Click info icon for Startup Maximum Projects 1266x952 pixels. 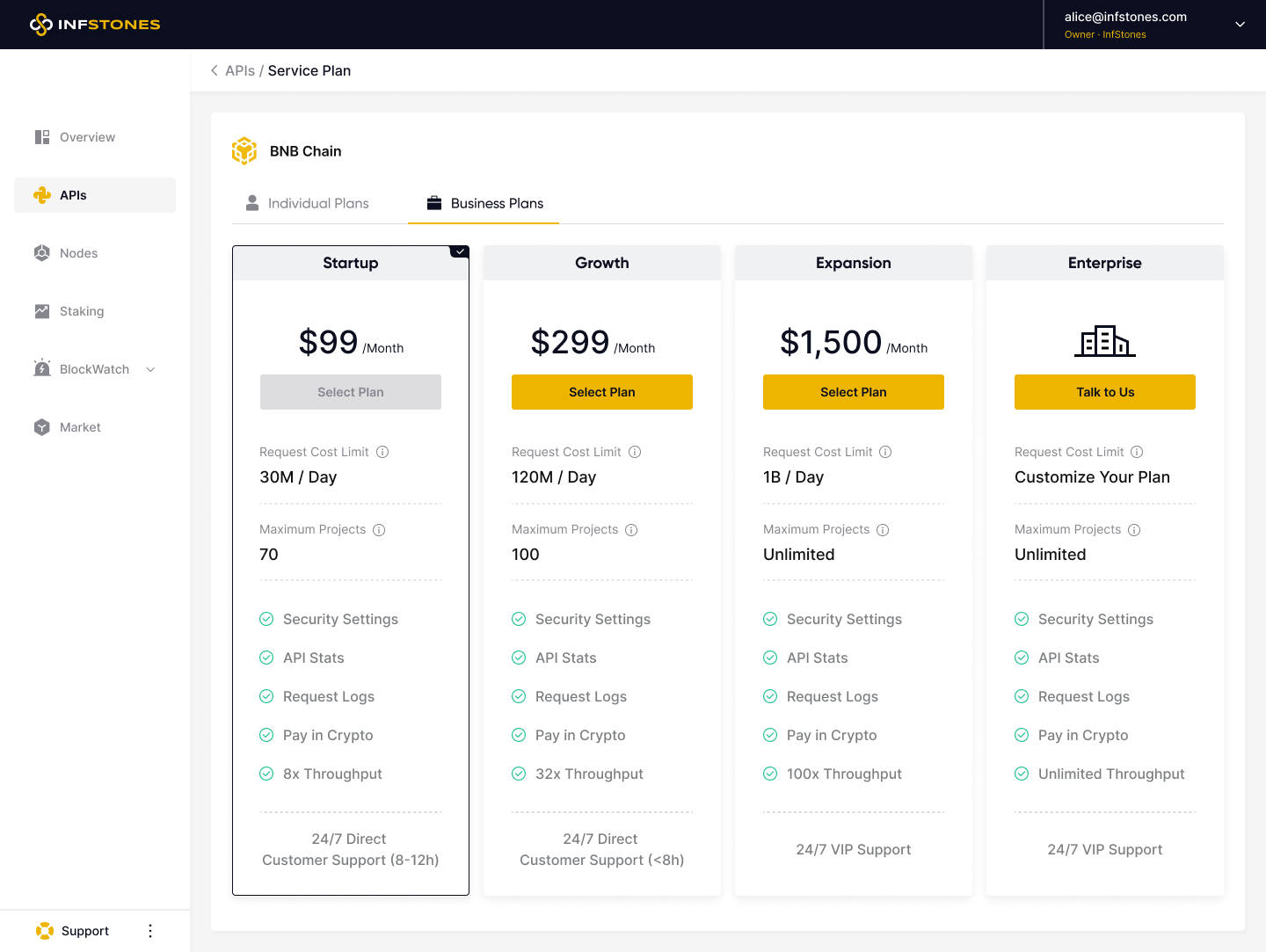tap(379, 530)
